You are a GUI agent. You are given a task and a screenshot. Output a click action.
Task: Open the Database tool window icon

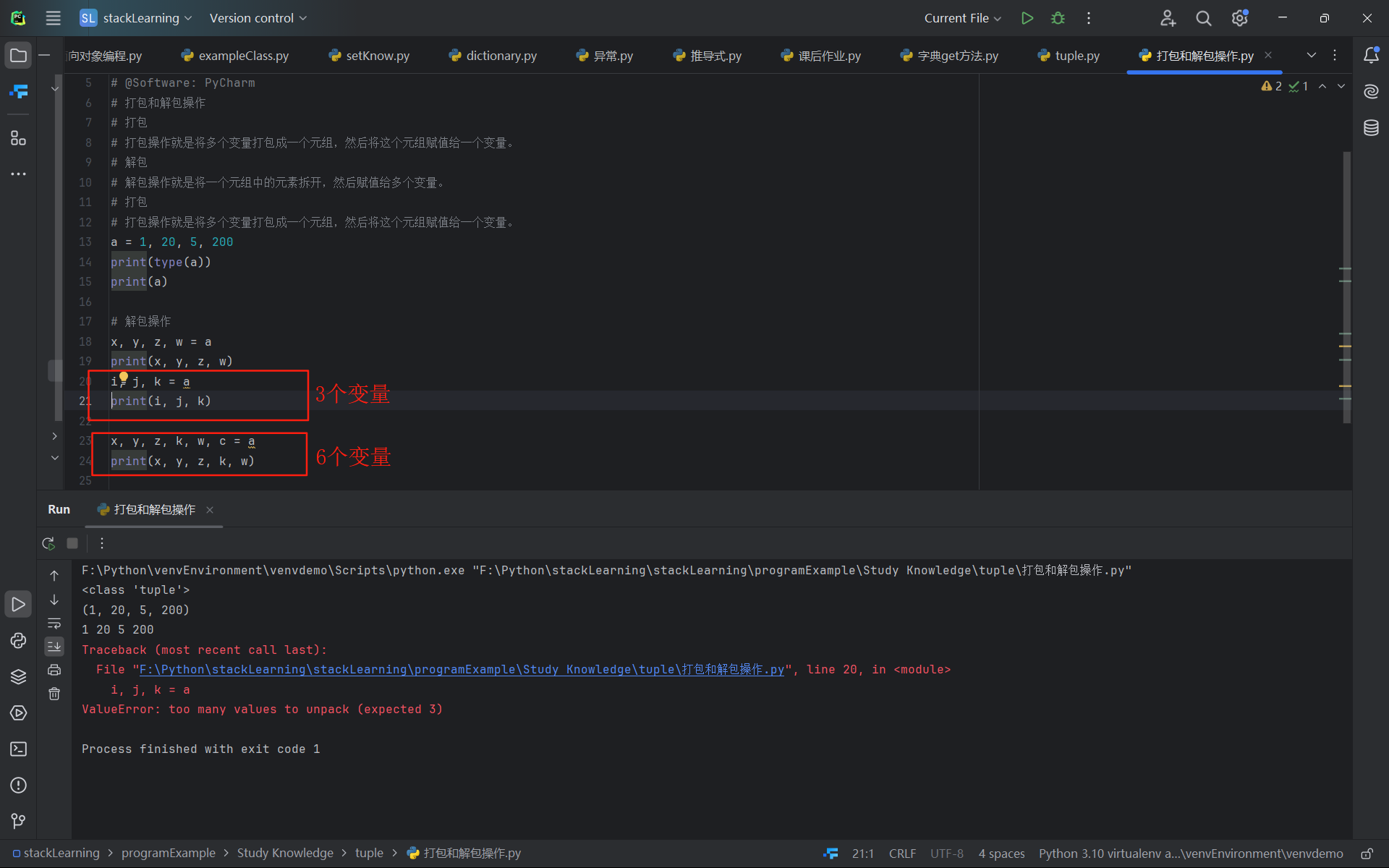tap(1371, 128)
